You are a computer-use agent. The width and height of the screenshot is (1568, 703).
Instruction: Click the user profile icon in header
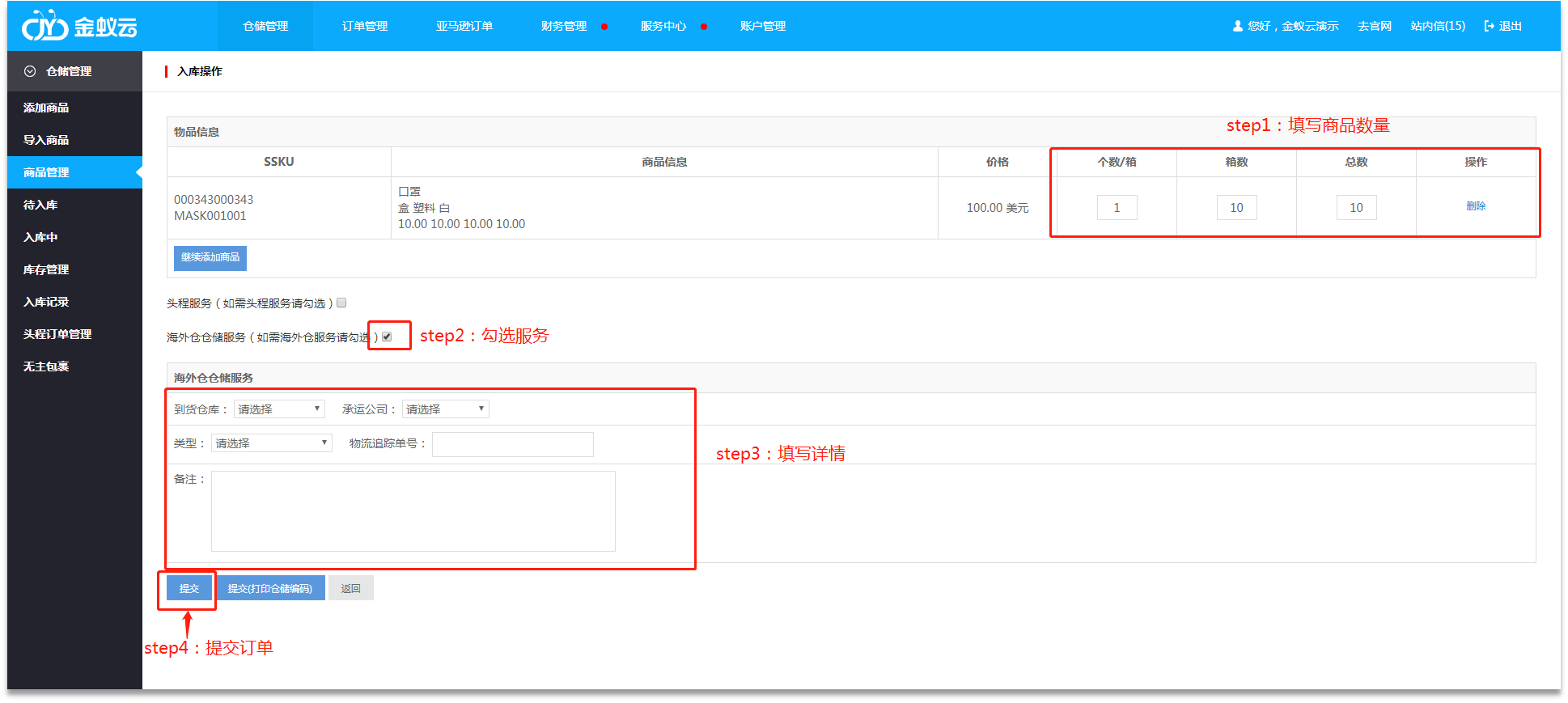pyautogui.click(x=1237, y=26)
